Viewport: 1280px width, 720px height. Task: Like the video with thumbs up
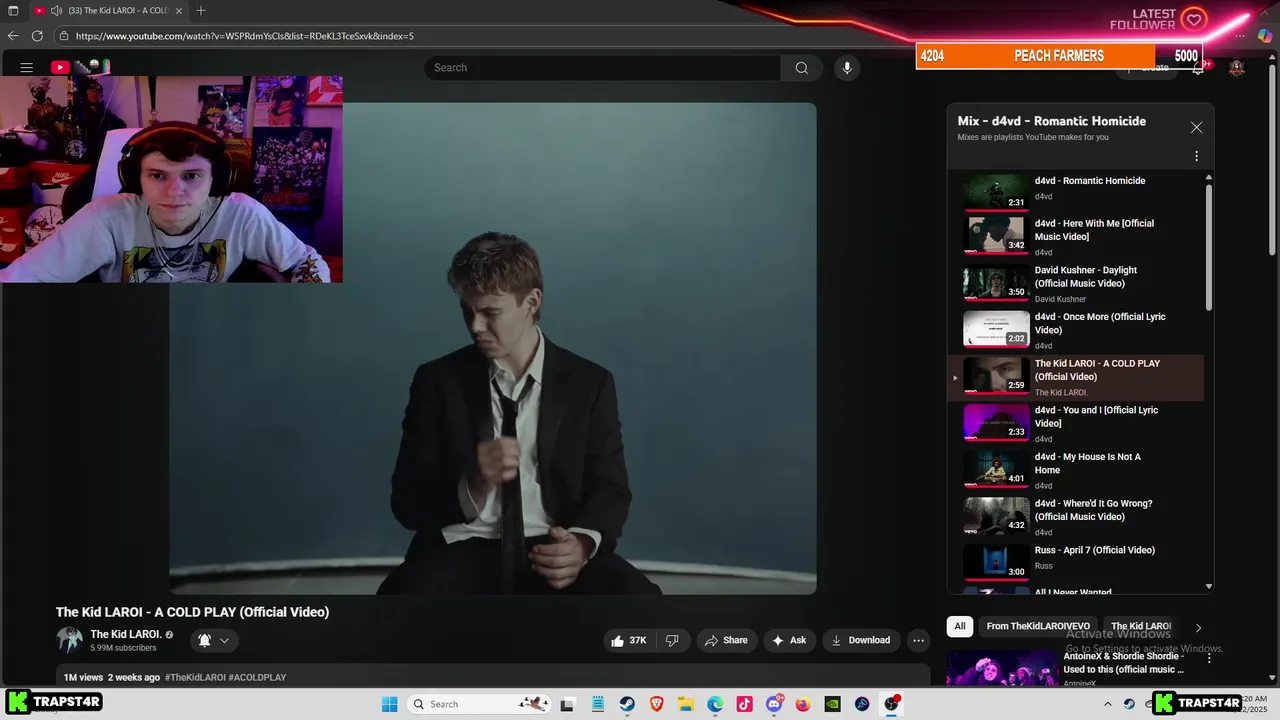[630, 640]
